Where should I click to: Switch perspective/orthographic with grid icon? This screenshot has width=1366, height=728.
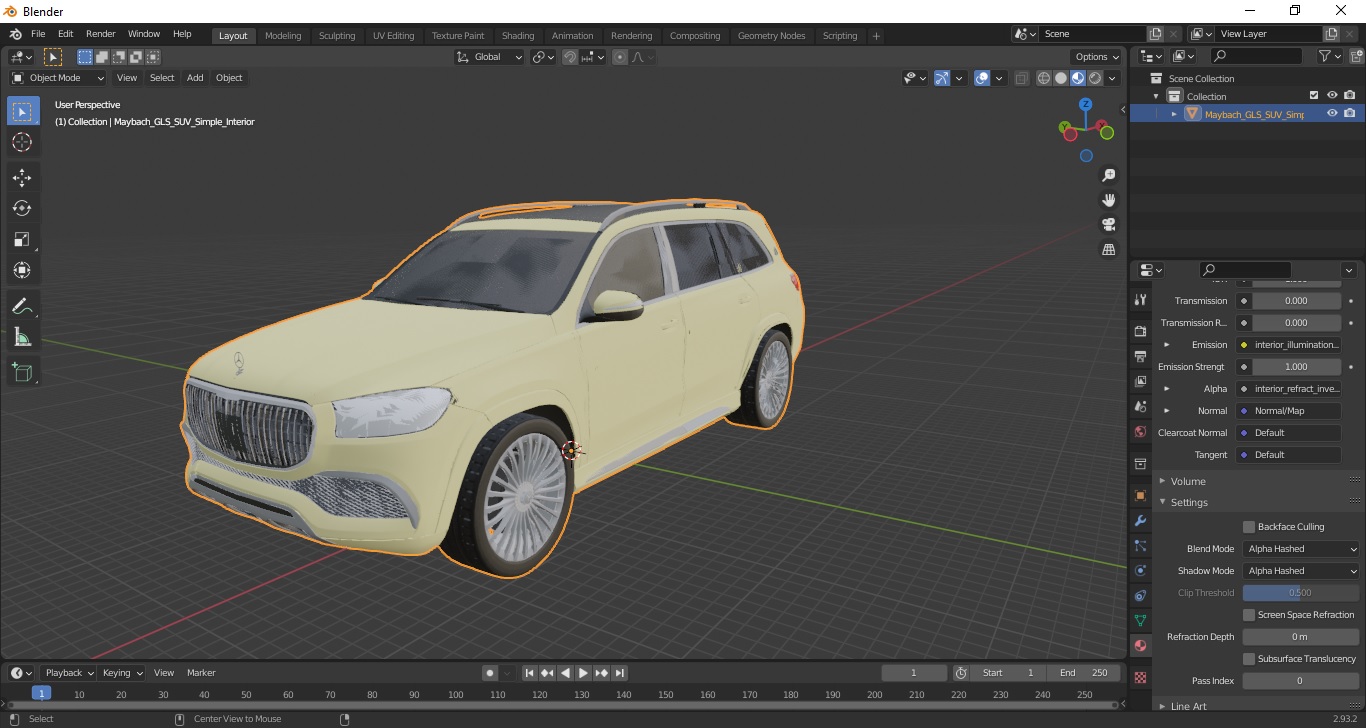point(1108,250)
